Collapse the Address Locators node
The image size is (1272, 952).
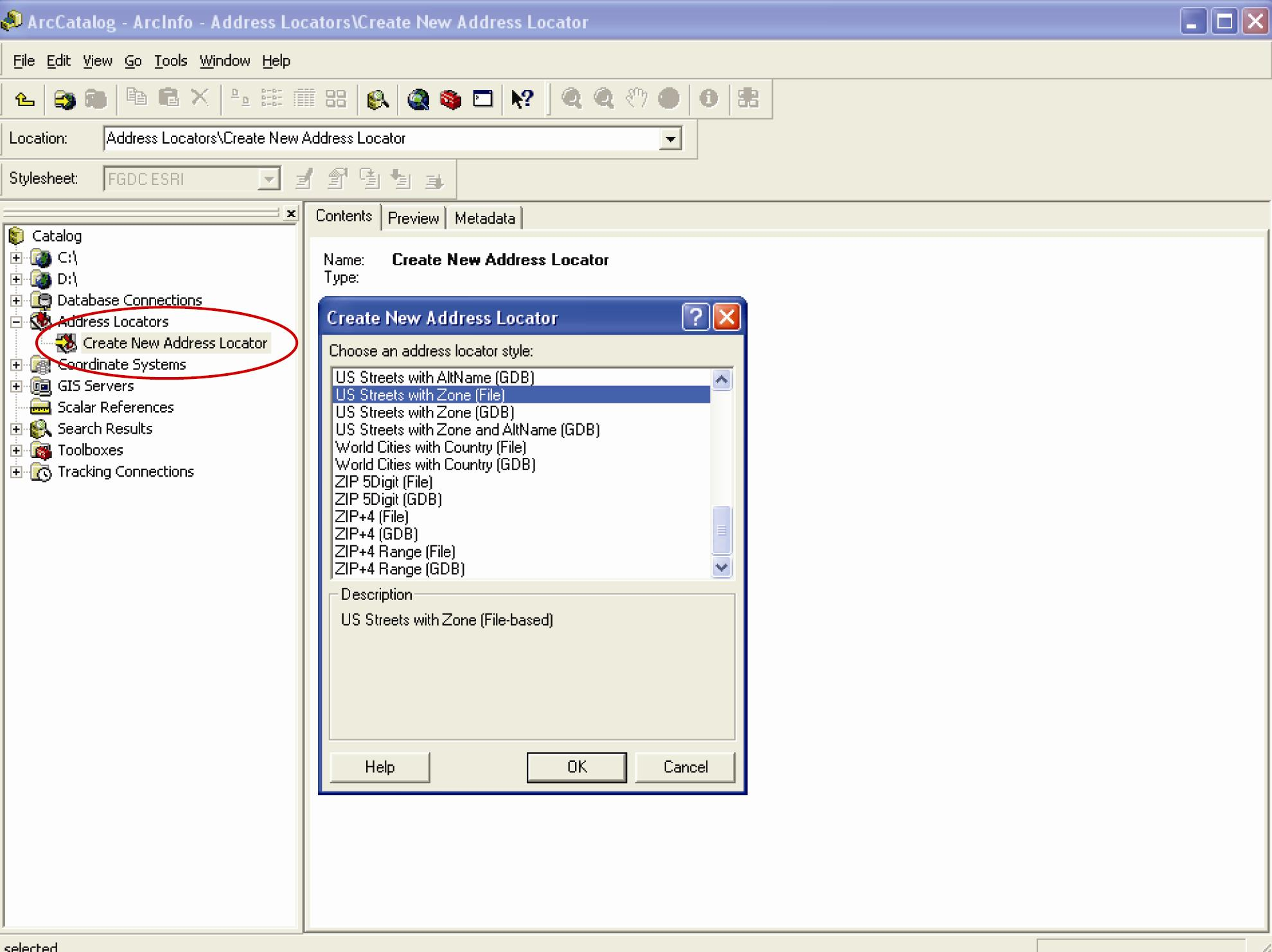(x=17, y=322)
